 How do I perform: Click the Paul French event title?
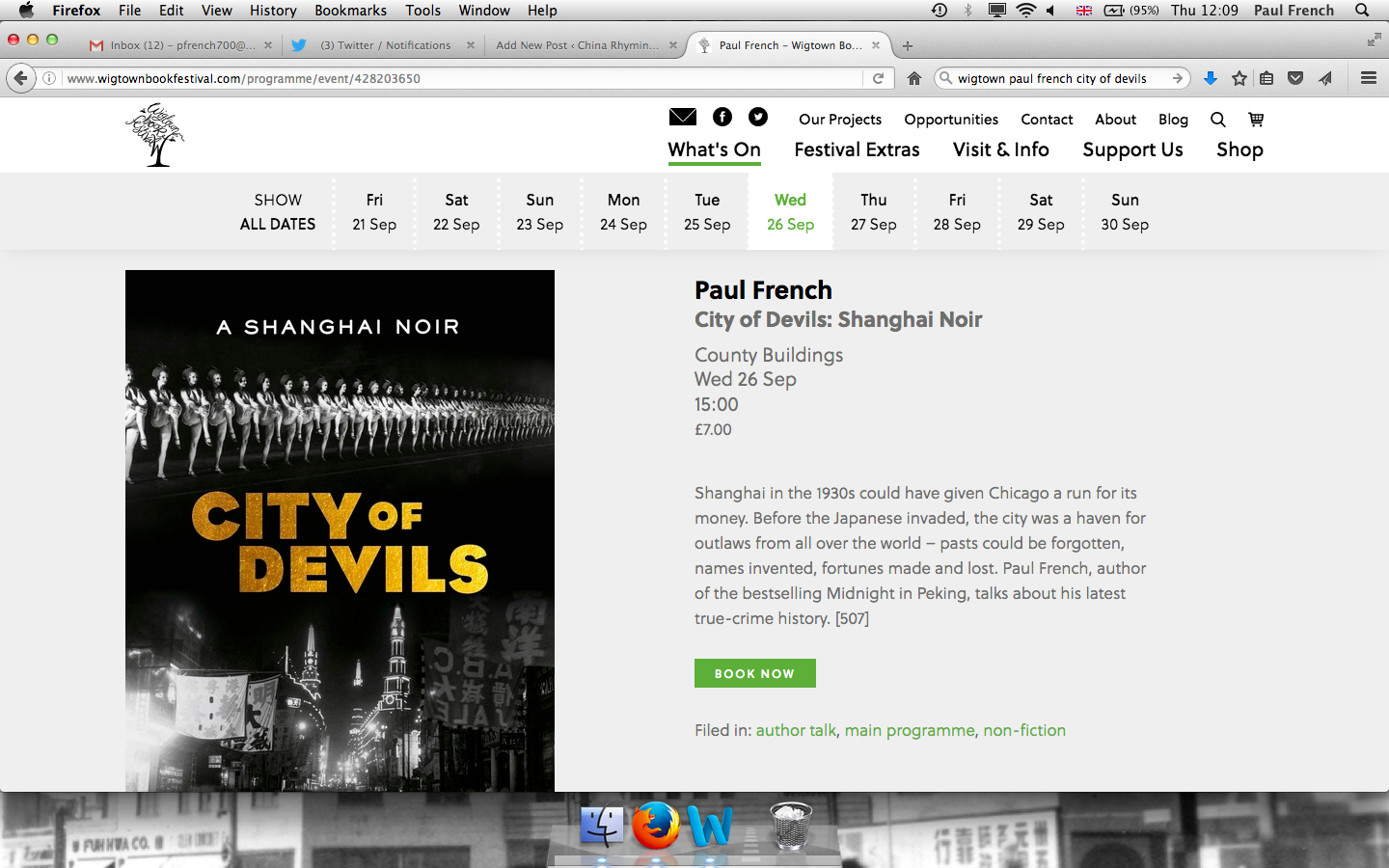pyautogui.click(x=763, y=290)
